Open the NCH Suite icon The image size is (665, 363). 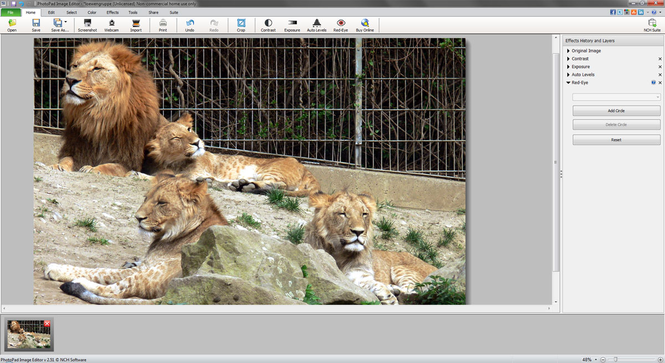click(x=652, y=25)
